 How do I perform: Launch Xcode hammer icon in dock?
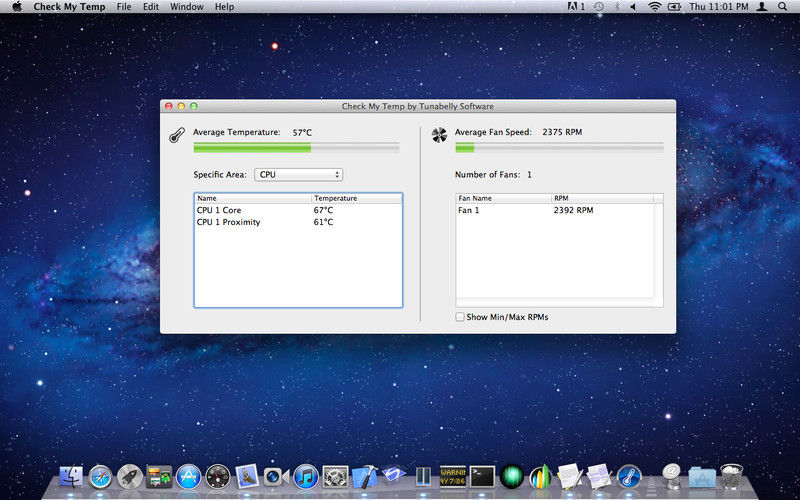tap(365, 477)
